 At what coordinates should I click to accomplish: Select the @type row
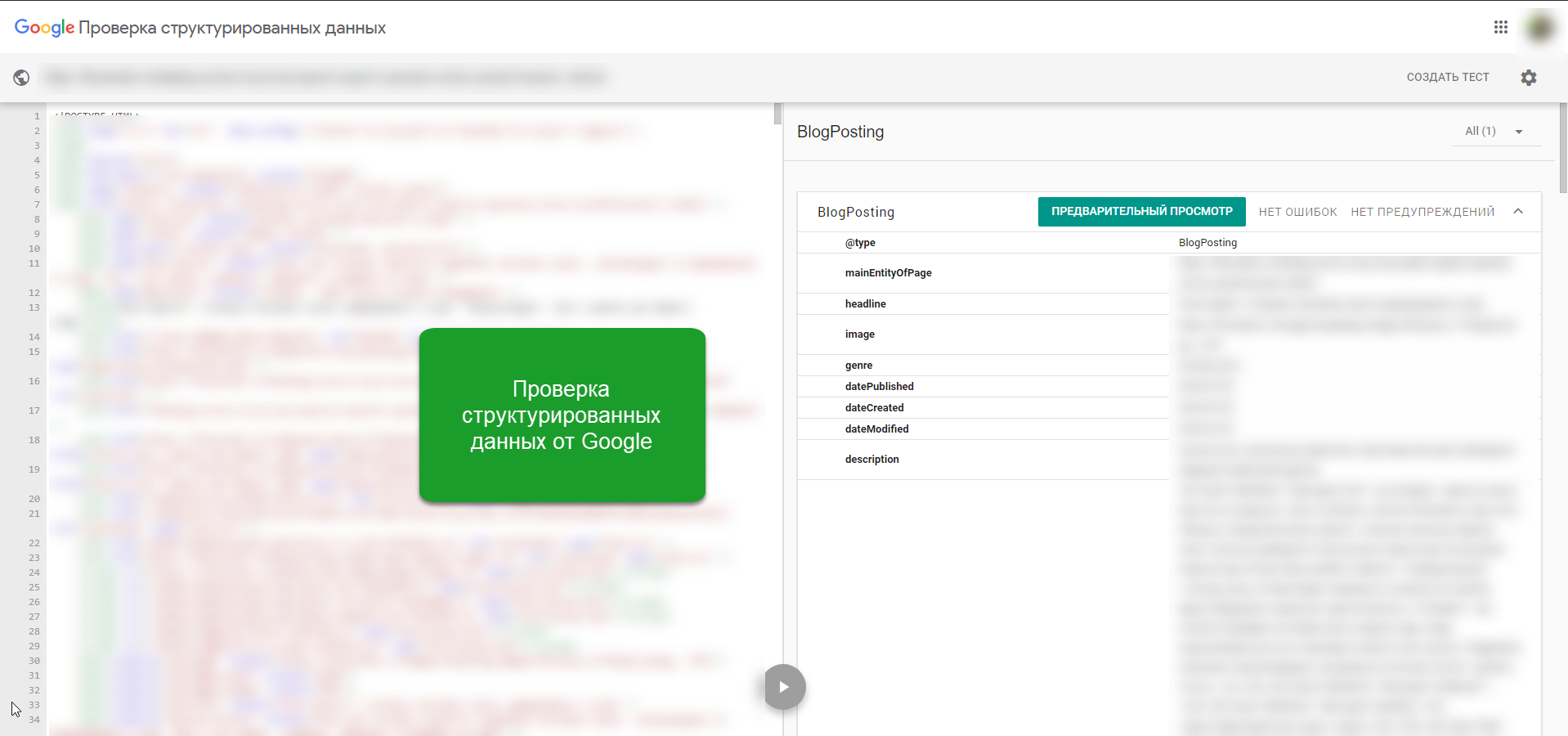tap(1169, 243)
